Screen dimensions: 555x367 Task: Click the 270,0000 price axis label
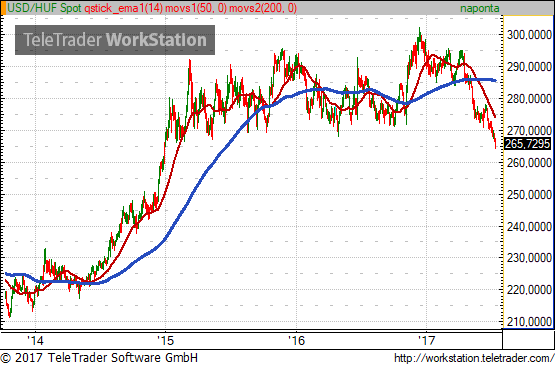tap(529, 130)
